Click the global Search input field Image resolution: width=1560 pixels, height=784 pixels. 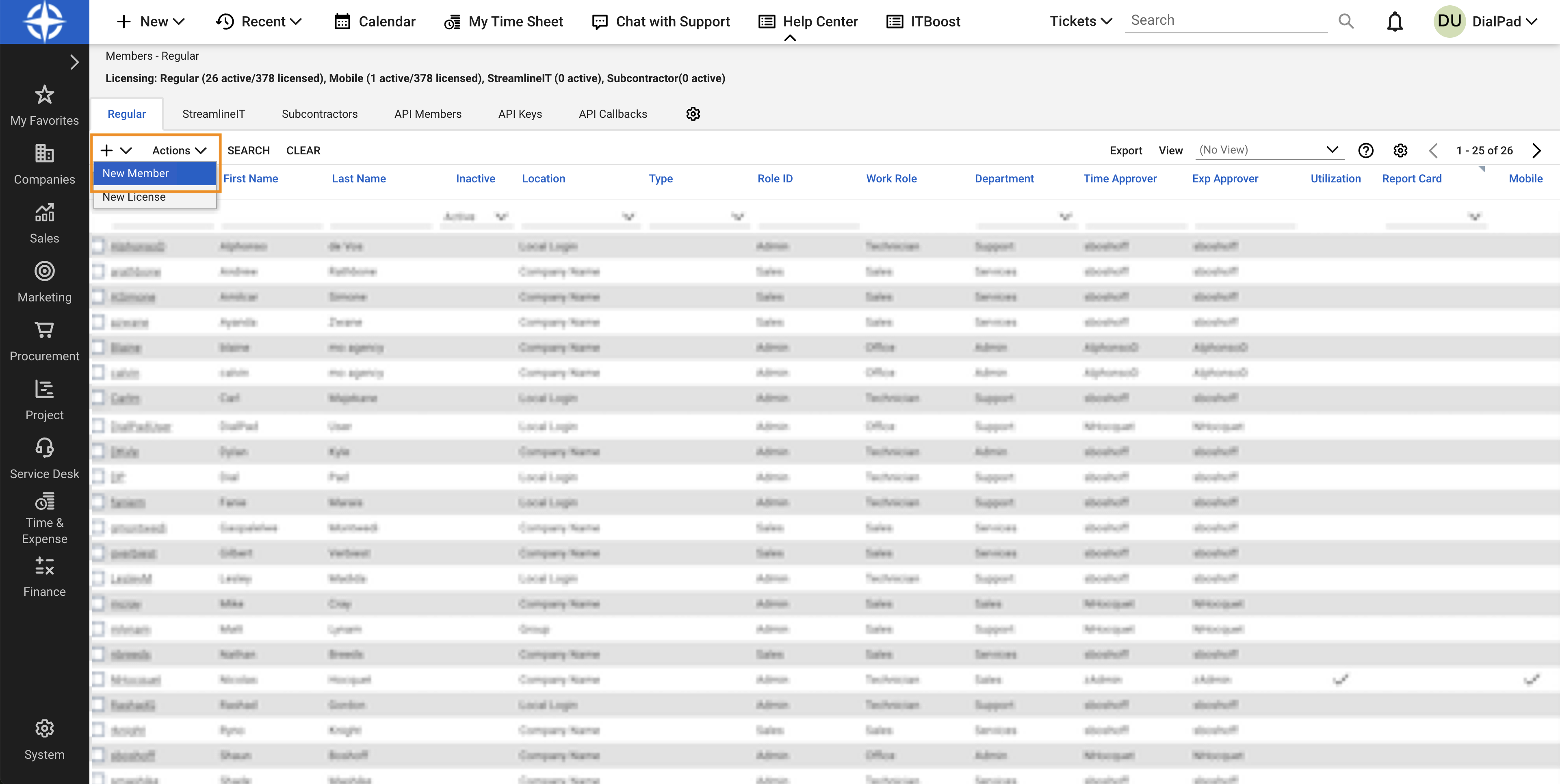(1226, 21)
